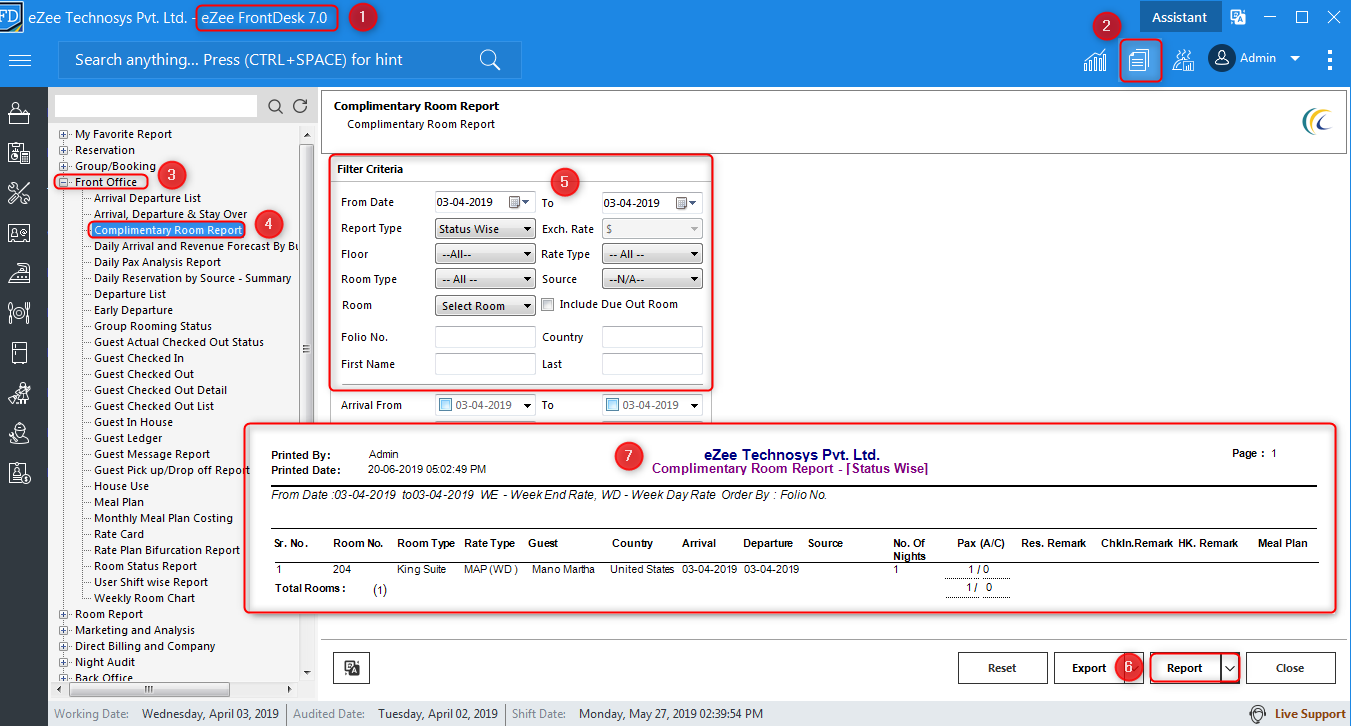
Task: Open the vertical three-dot more menu
Action: [x=1330, y=60]
